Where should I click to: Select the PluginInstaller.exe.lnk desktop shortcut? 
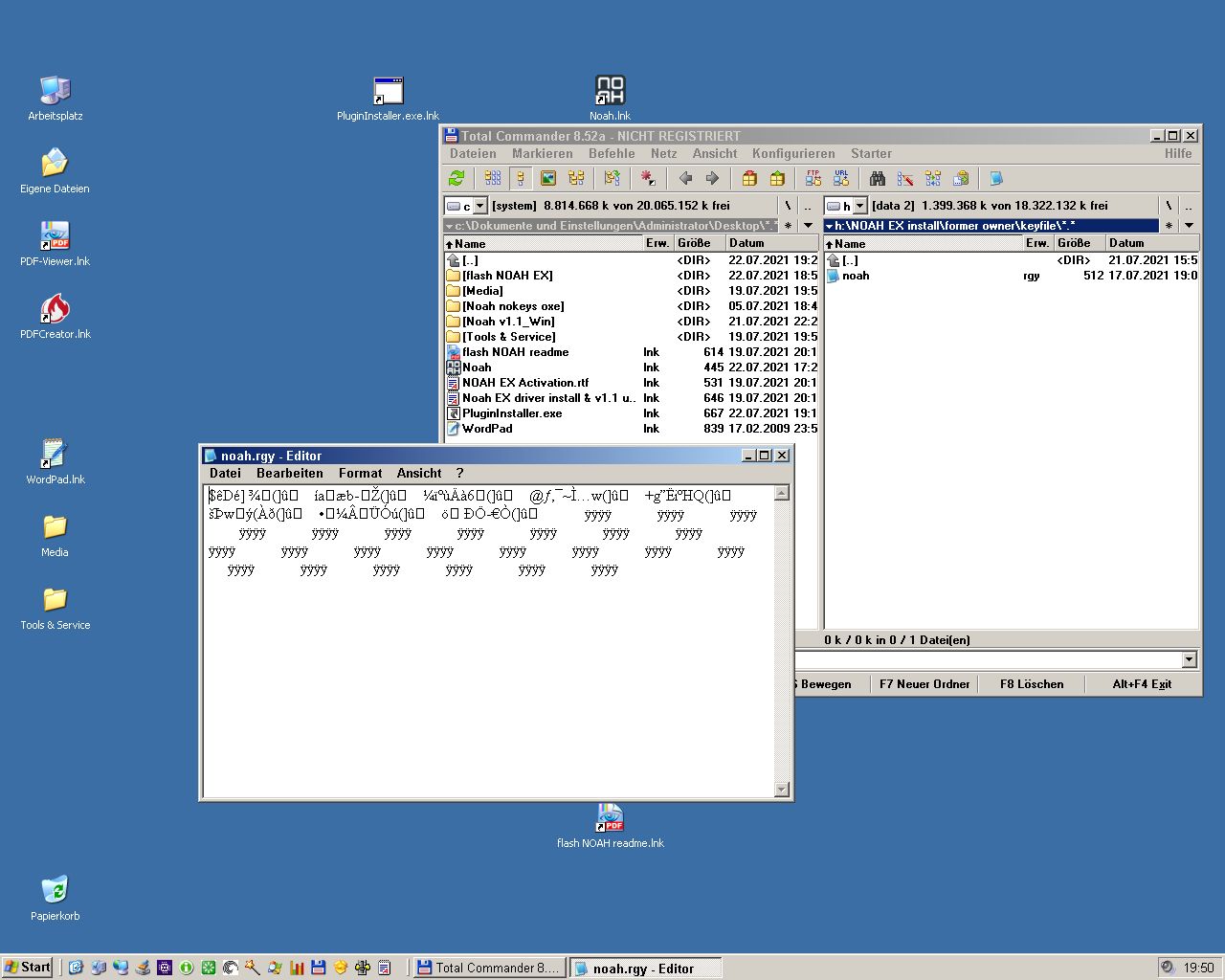(388, 99)
